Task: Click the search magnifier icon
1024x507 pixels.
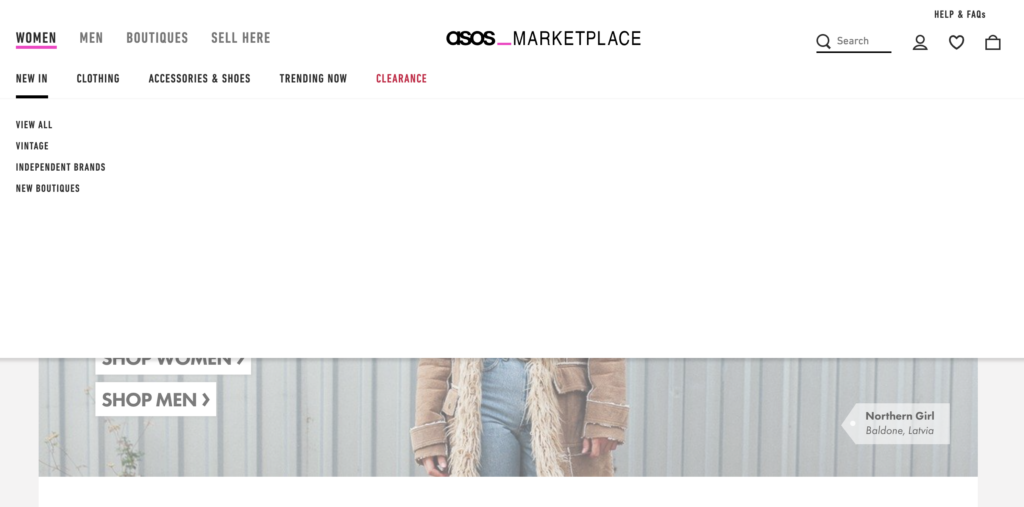Action: (824, 41)
